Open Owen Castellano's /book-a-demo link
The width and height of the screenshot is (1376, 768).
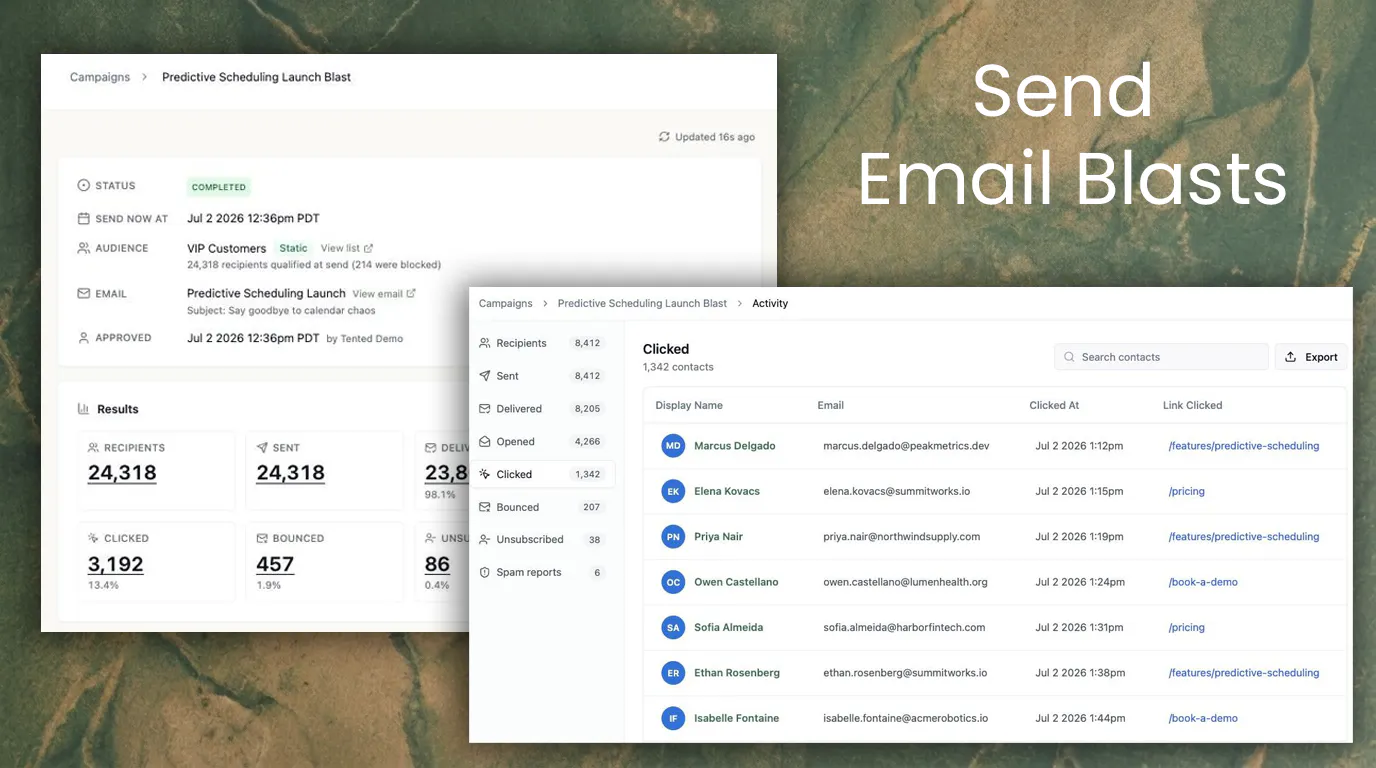pyautogui.click(x=1203, y=582)
